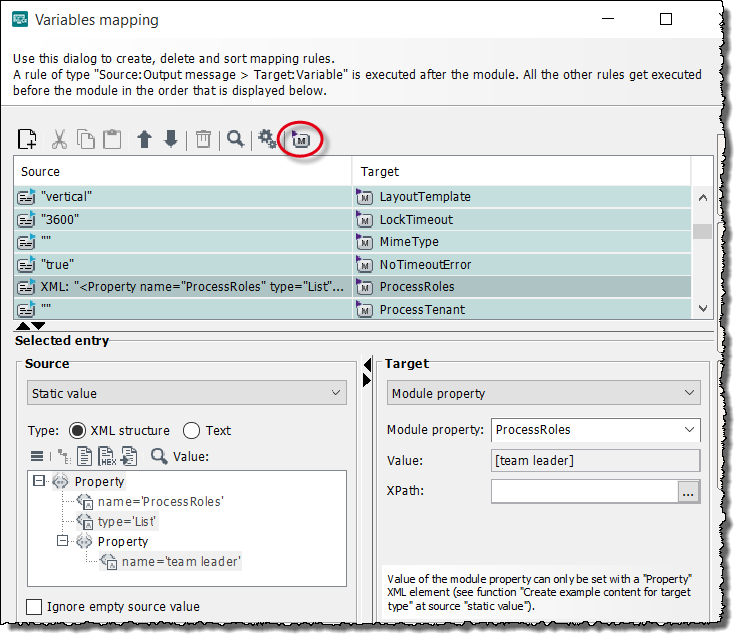This screenshot has width=742, height=642.
Task: Click the gears settings icon in toolbar
Action: tap(268, 140)
